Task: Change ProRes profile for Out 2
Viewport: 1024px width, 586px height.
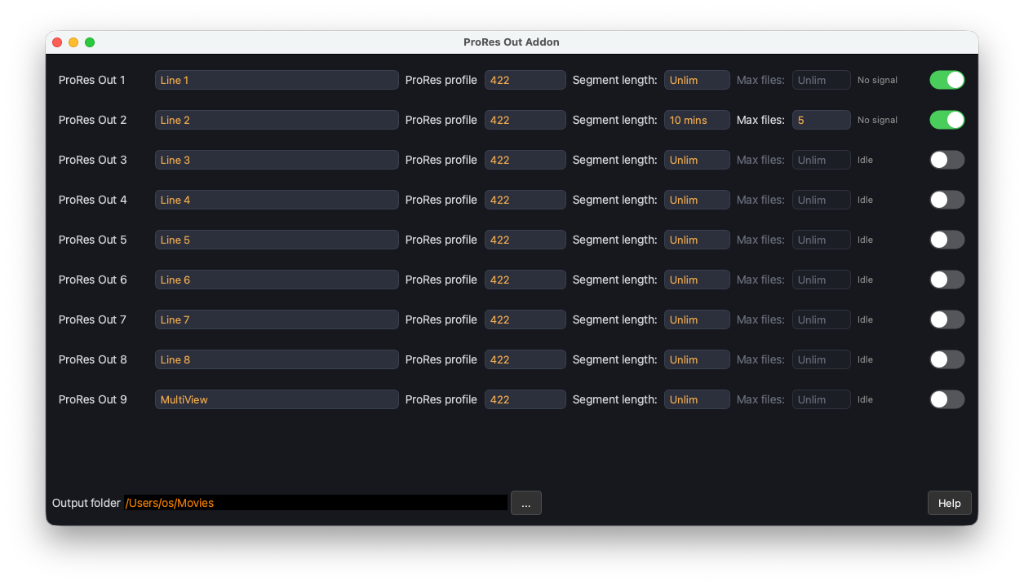Action: 525,120
